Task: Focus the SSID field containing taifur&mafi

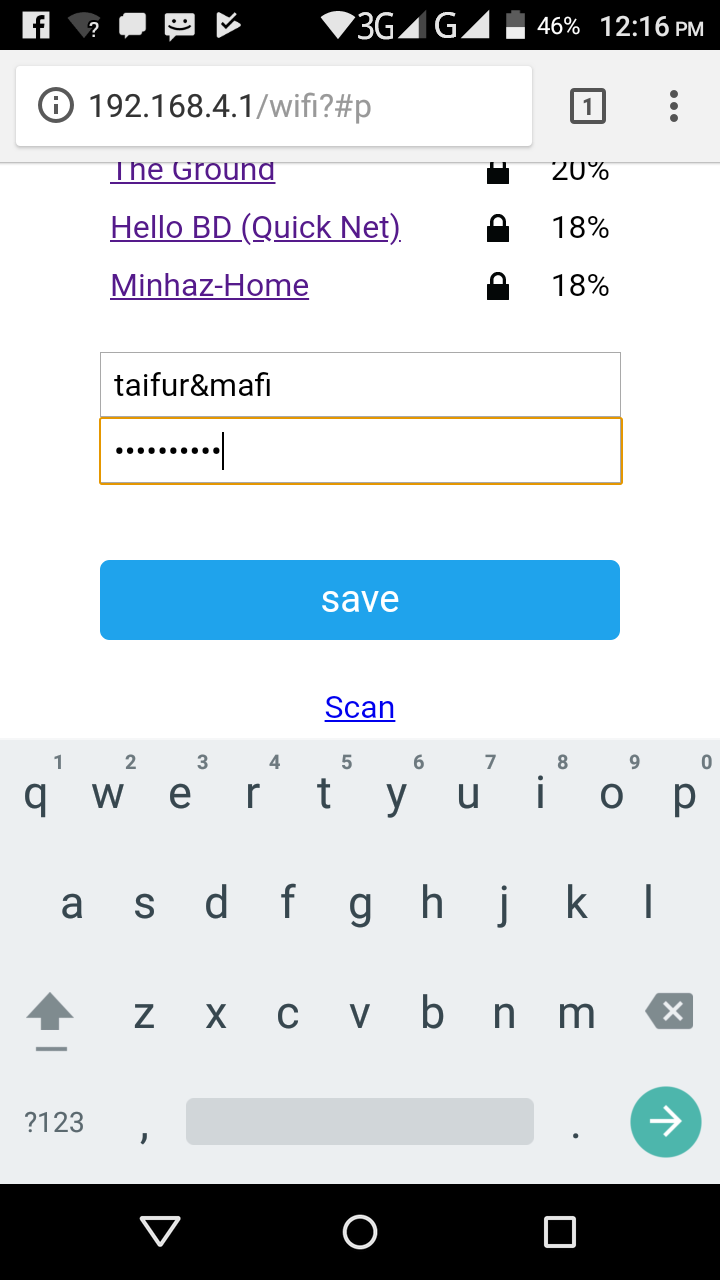Action: click(x=360, y=385)
